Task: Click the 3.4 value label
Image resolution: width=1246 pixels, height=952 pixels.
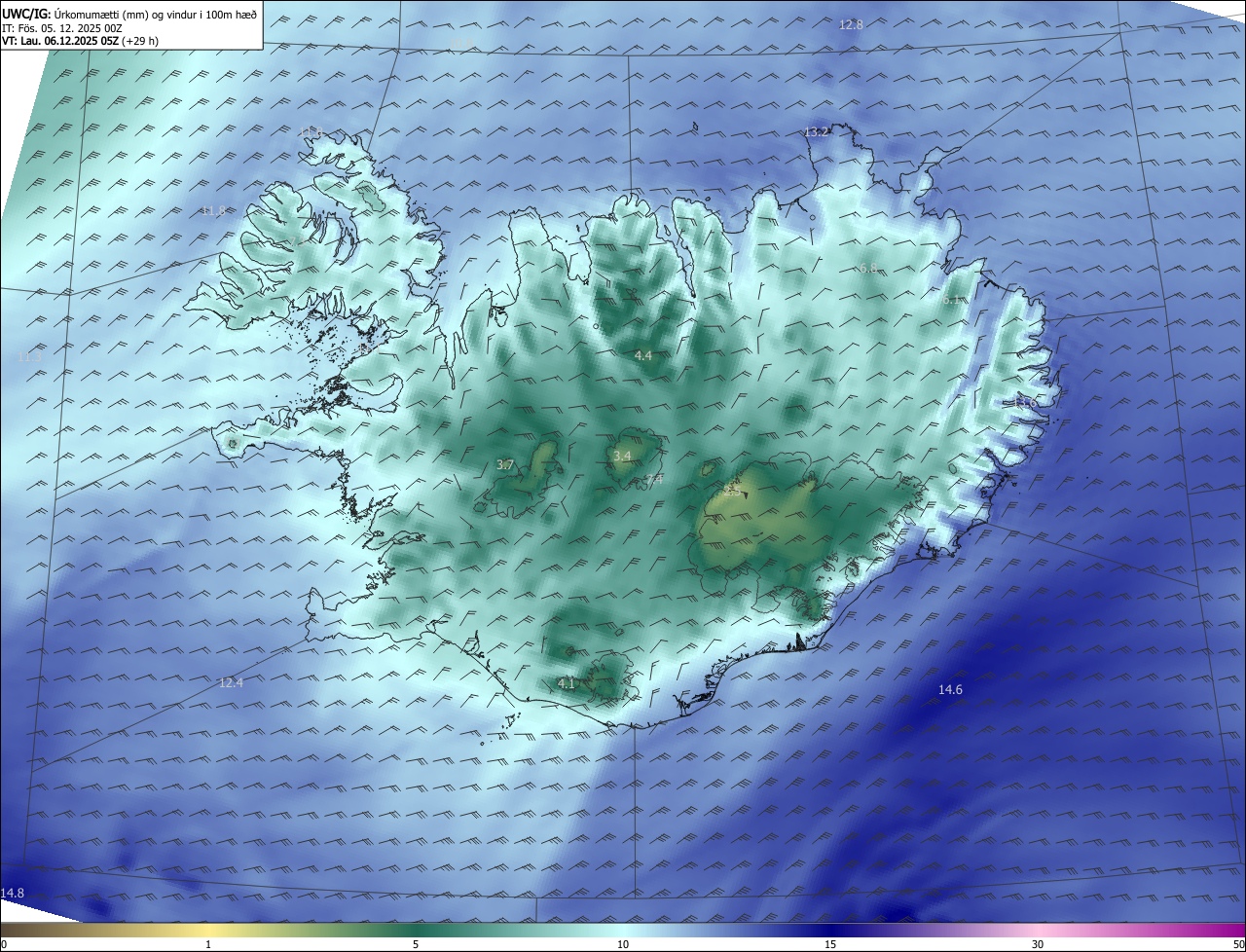Action: (623, 456)
